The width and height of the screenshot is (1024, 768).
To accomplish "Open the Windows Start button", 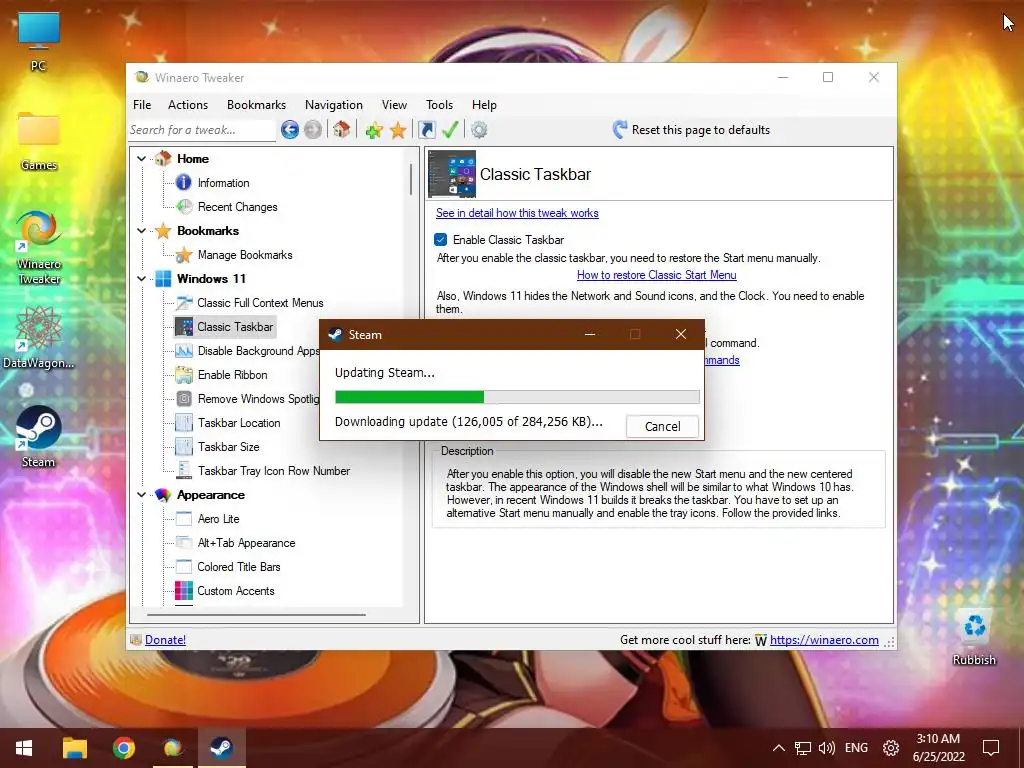I will click(x=24, y=748).
